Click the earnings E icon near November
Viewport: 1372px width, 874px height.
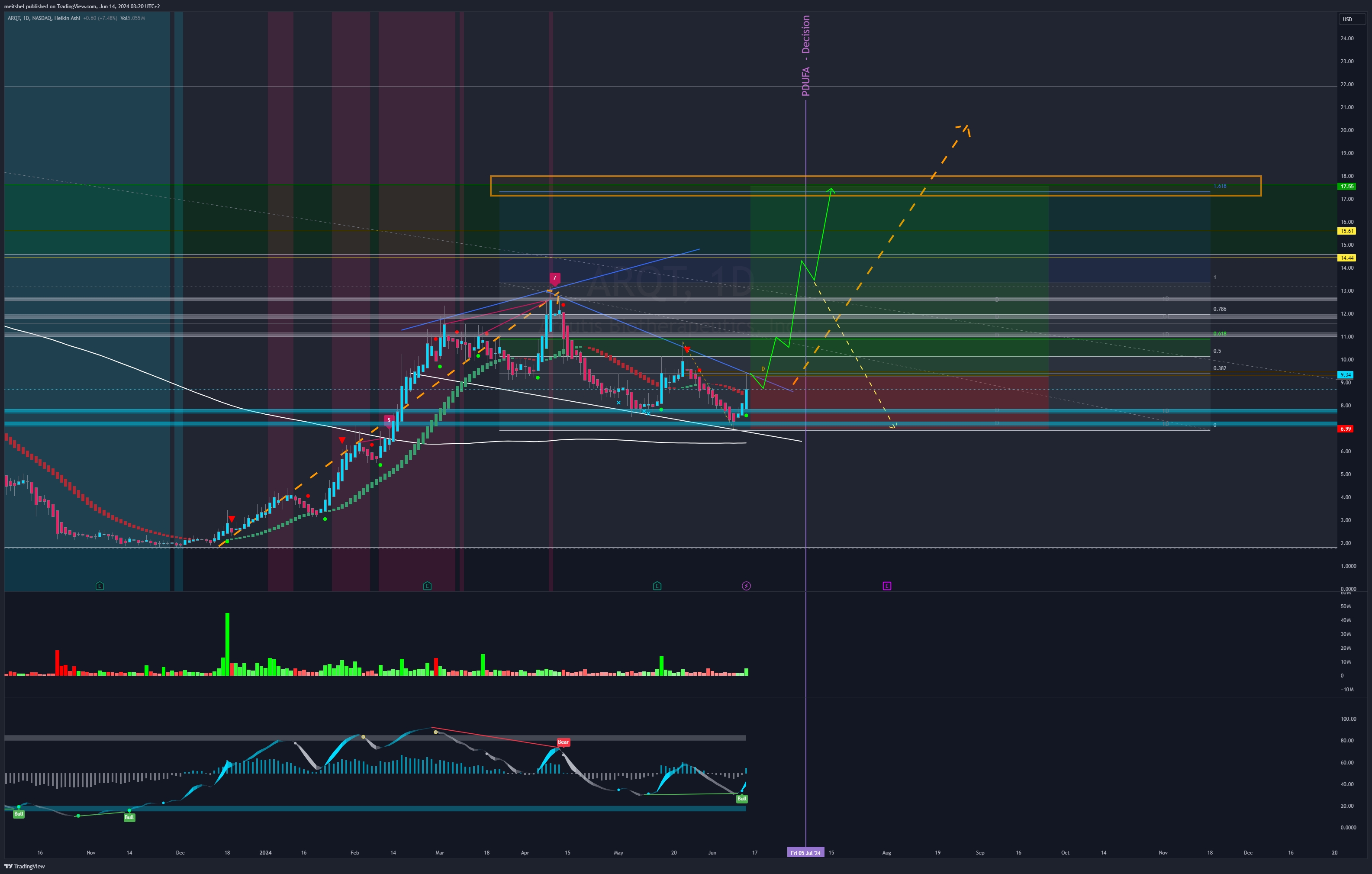100,586
